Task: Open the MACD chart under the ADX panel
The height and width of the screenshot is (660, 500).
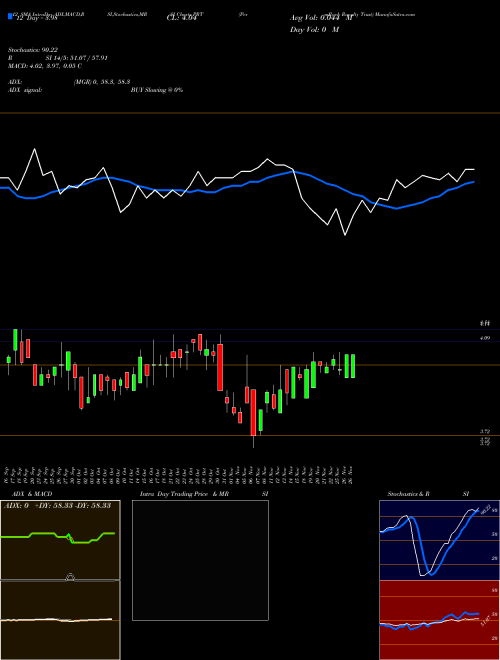Action: pyautogui.click(x=60, y=620)
